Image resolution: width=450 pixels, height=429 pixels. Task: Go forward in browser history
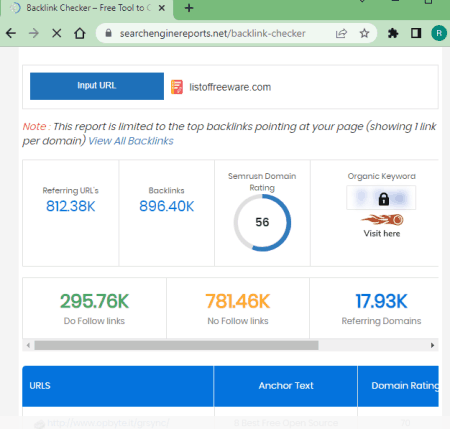point(34,33)
